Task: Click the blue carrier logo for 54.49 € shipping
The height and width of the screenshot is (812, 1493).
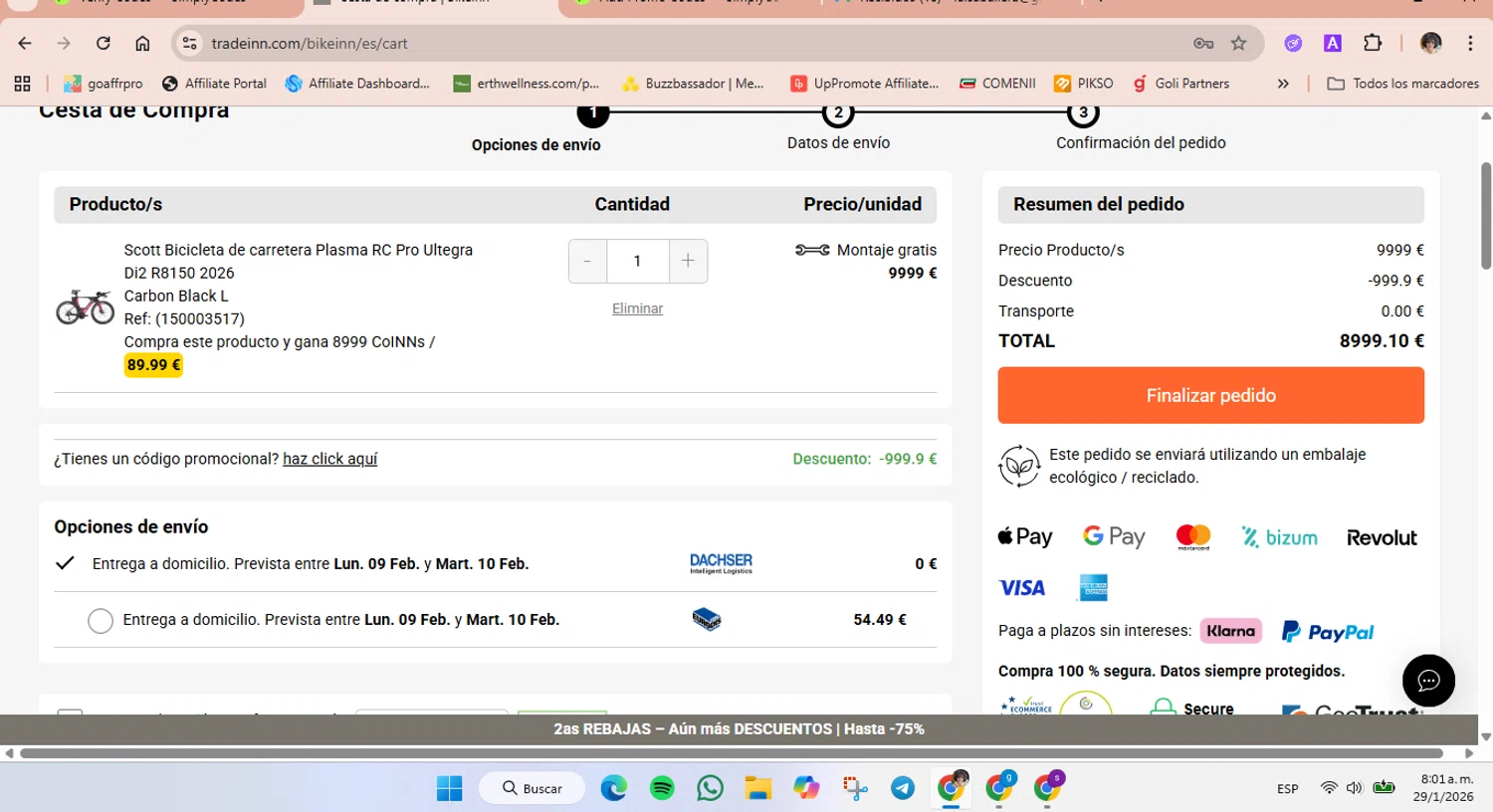Action: click(707, 619)
